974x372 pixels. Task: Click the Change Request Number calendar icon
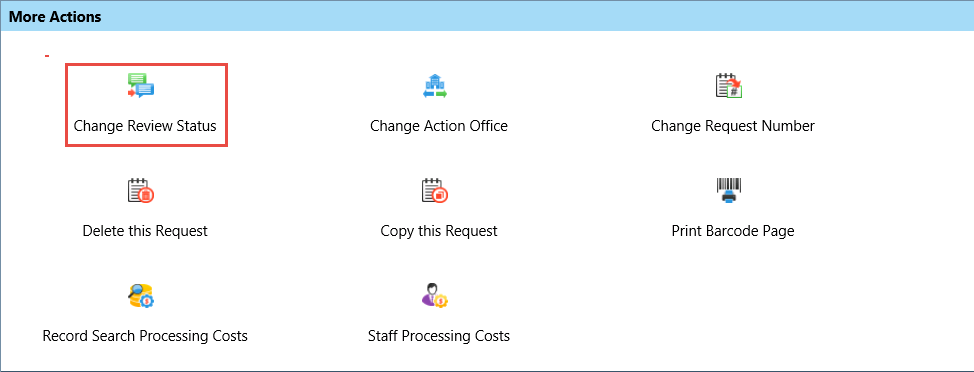click(729, 86)
